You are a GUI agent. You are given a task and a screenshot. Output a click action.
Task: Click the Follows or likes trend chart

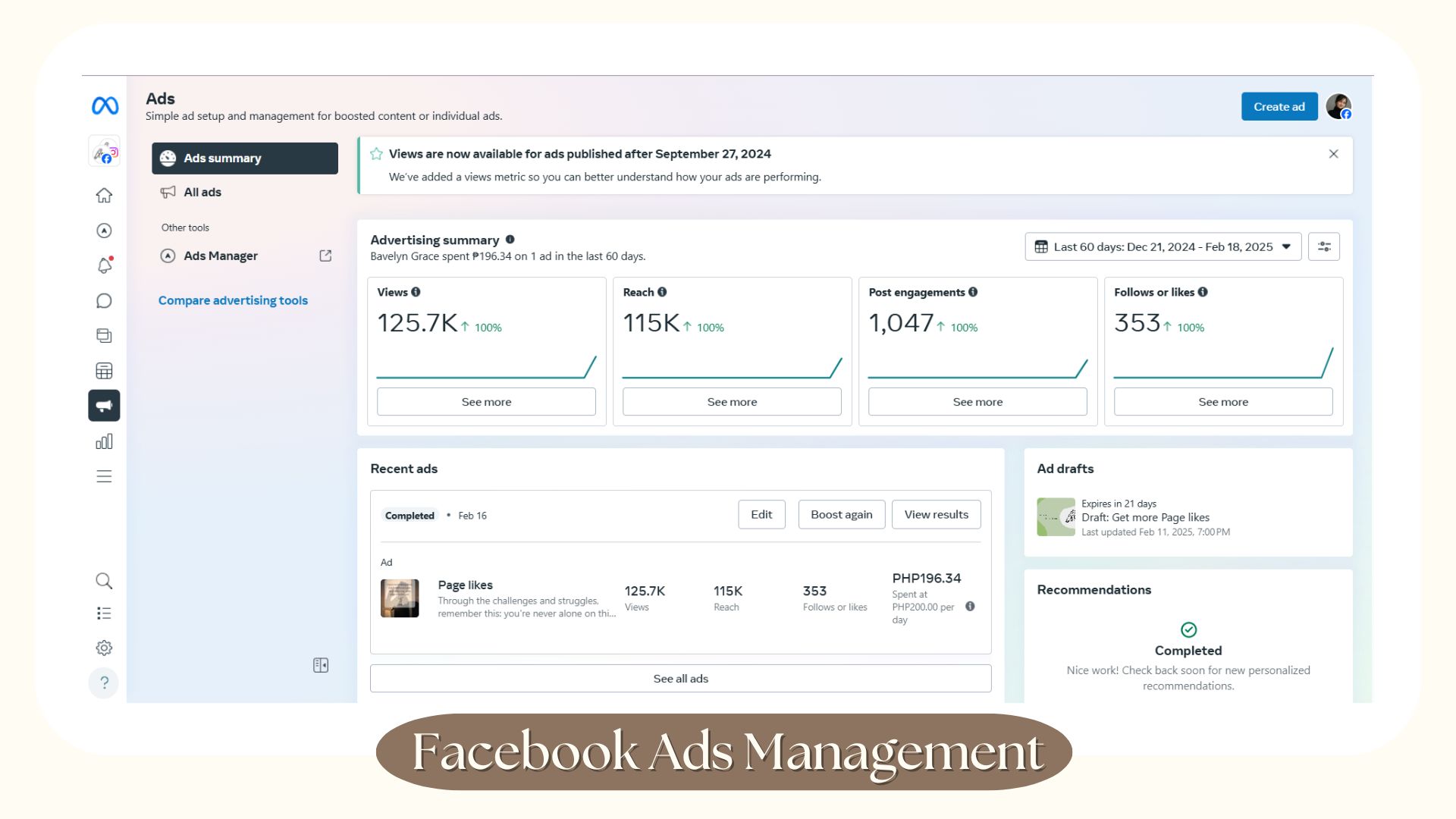pos(1223,364)
